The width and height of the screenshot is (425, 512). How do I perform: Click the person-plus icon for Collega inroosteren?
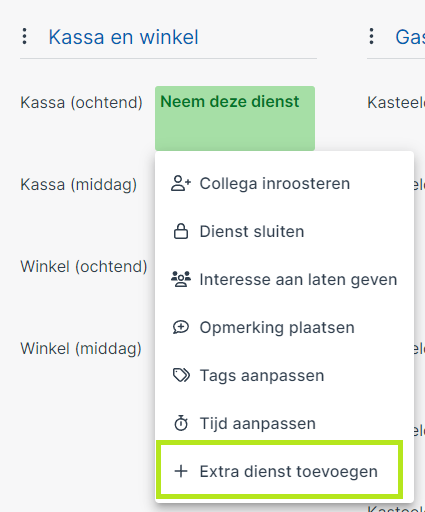pyautogui.click(x=181, y=184)
